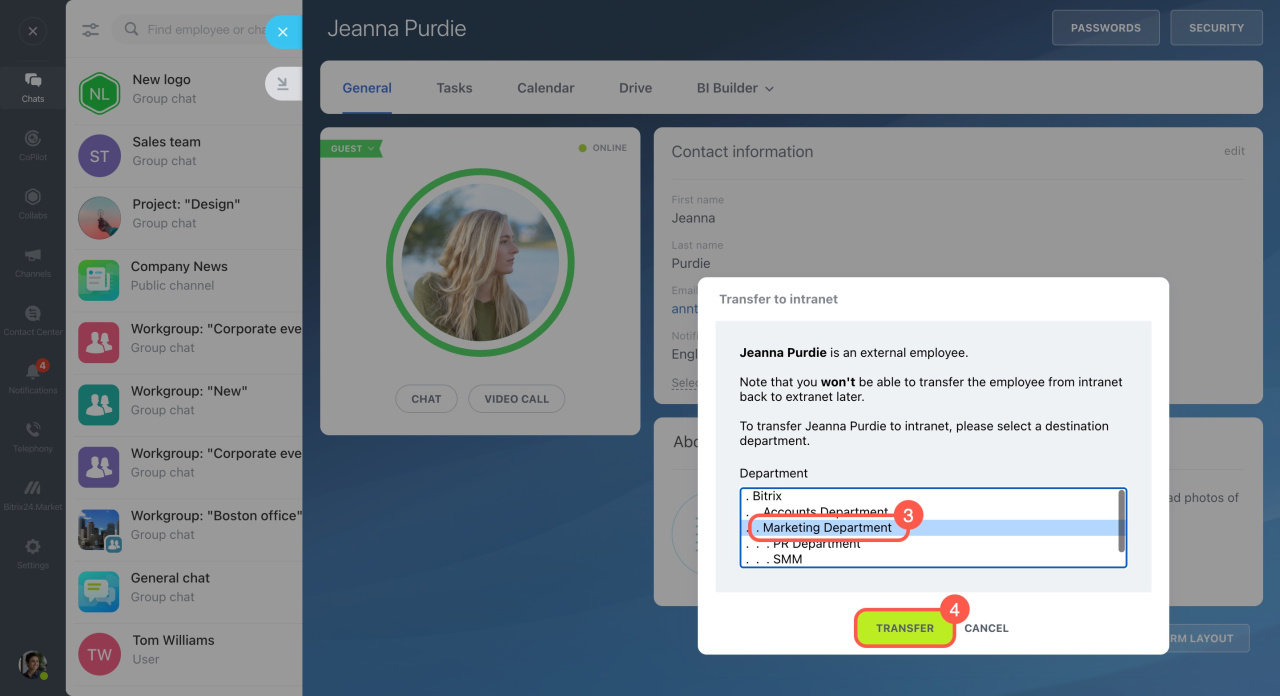Open the Chats section in sidebar
Viewport: 1280px width, 696px height.
click(x=33, y=87)
